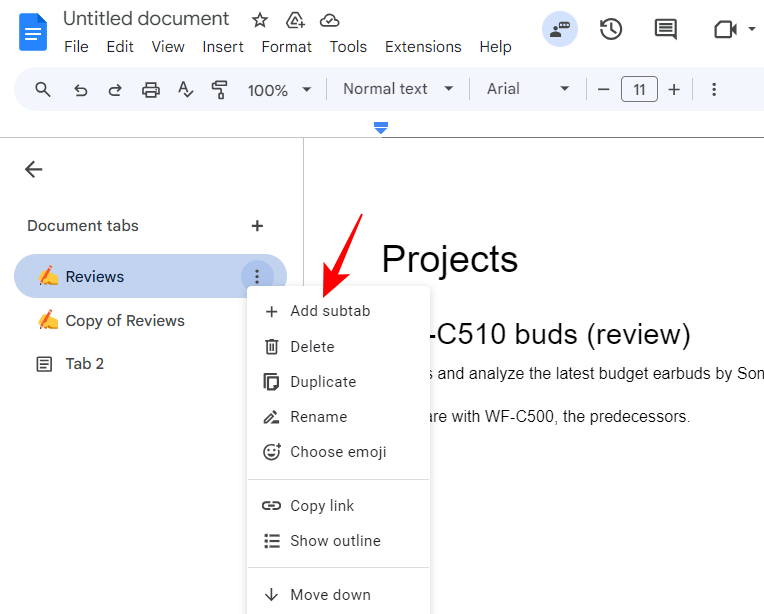The width and height of the screenshot is (764, 614).
Task: Switch to the Tab 2 document tab
Action: coord(84,364)
